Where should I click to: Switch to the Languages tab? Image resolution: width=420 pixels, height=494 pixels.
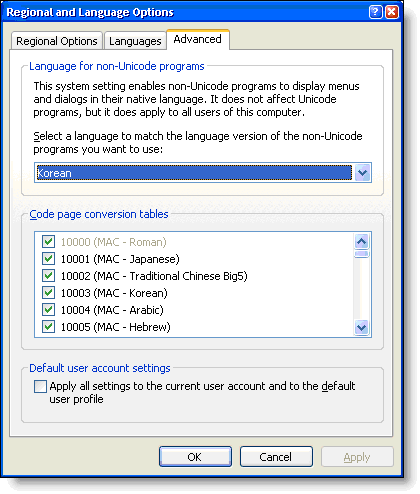[135, 41]
